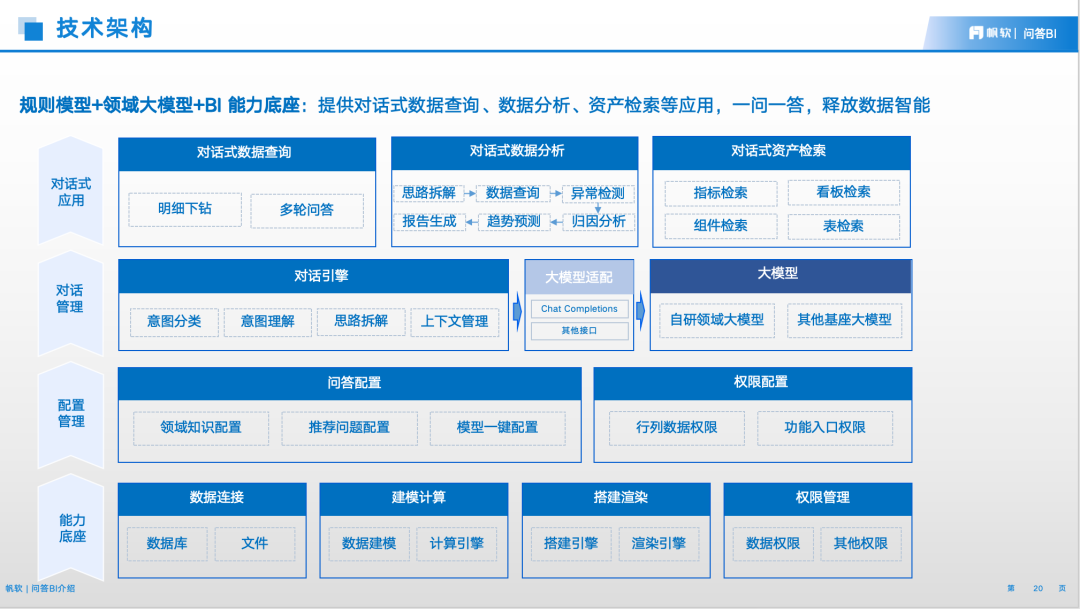Screen dimensions: 1080x609
Task: Click the 对话式数据查询 header
Action: click(x=247, y=154)
